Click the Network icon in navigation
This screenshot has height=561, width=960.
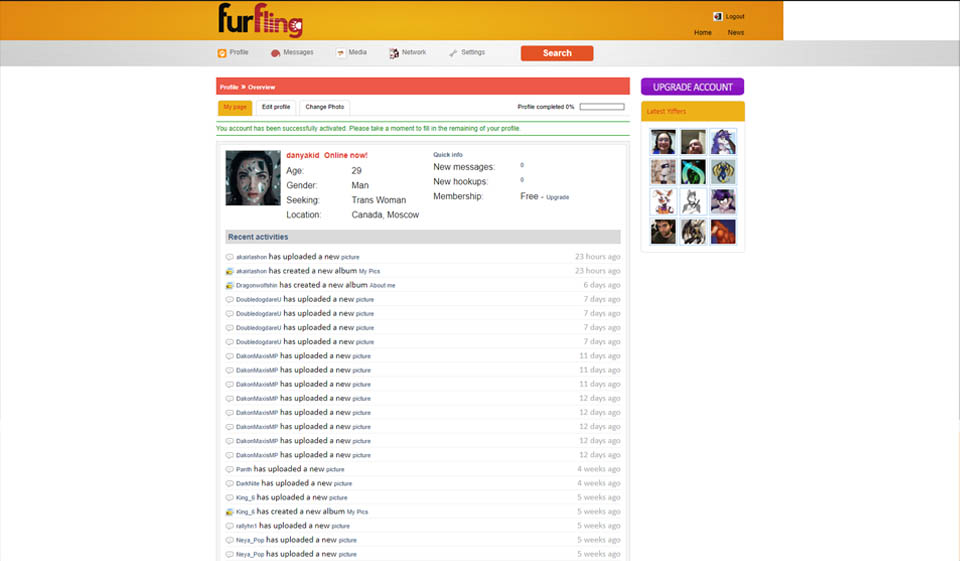pyautogui.click(x=394, y=53)
